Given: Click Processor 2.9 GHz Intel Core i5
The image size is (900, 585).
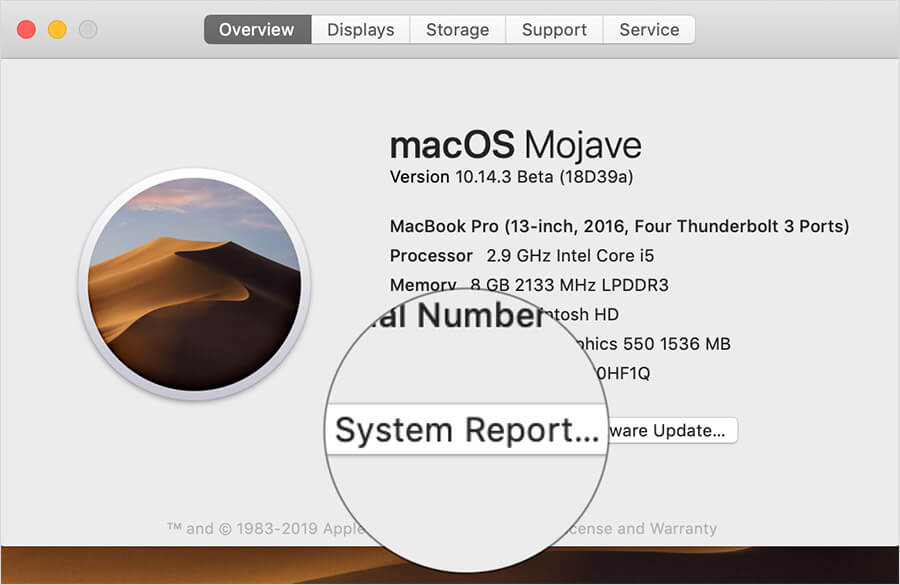Looking at the screenshot, I should 522,255.
